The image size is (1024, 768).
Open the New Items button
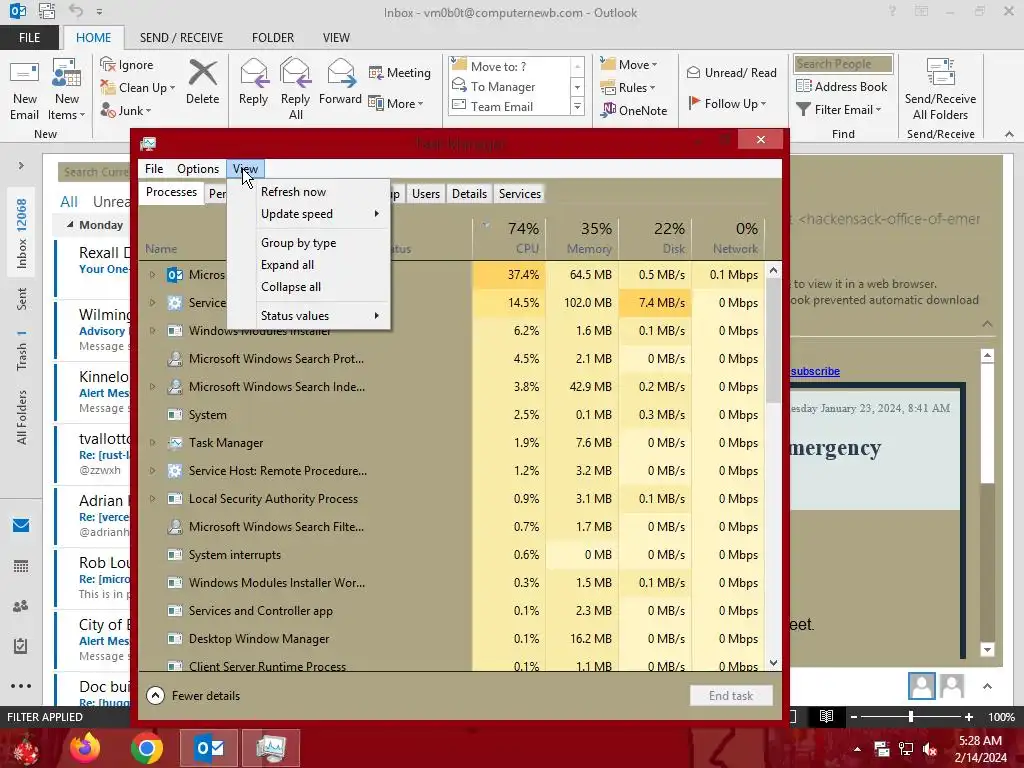[67, 90]
